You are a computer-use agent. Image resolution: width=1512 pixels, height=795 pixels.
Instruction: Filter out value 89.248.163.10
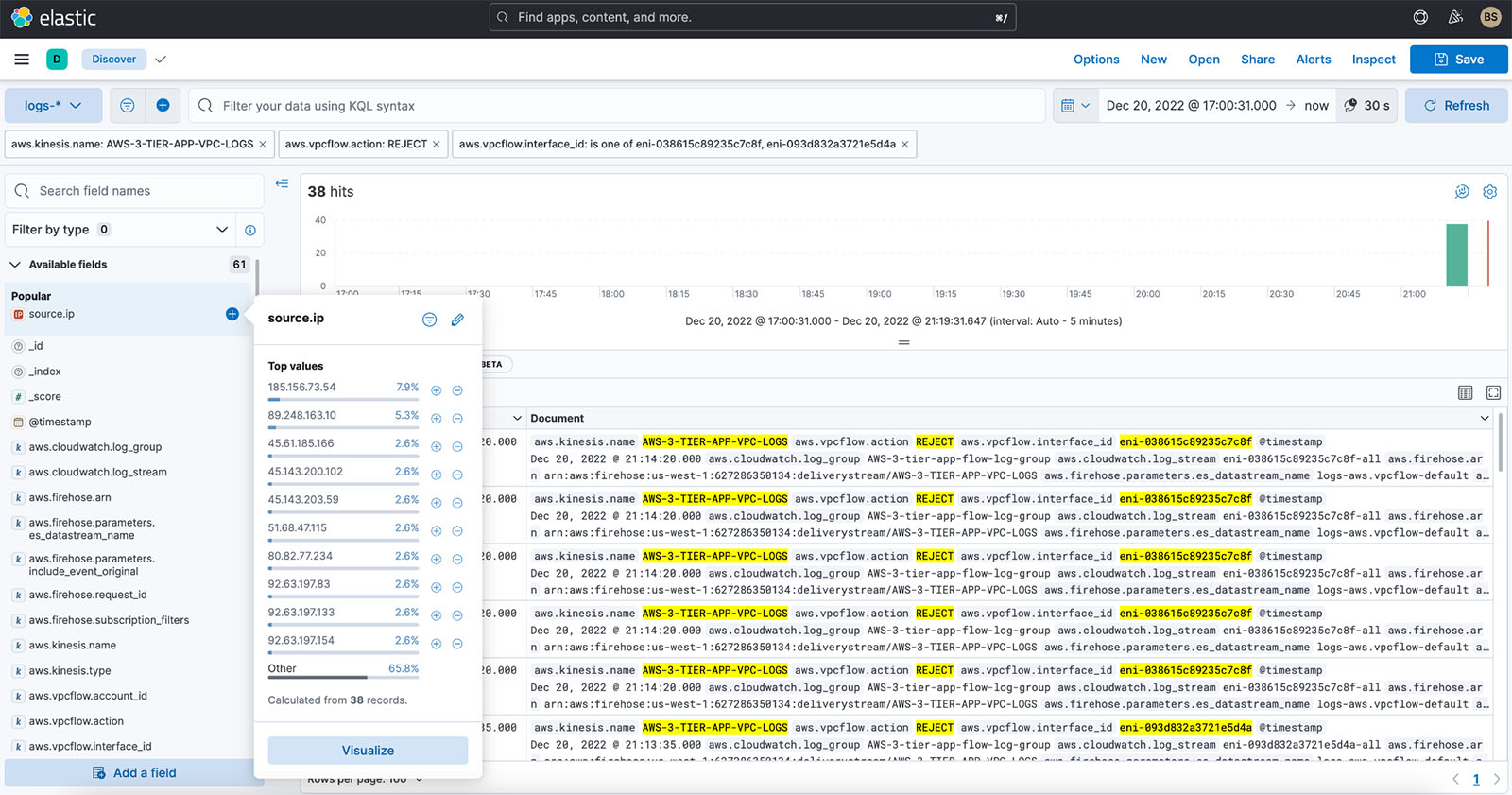(457, 419)
